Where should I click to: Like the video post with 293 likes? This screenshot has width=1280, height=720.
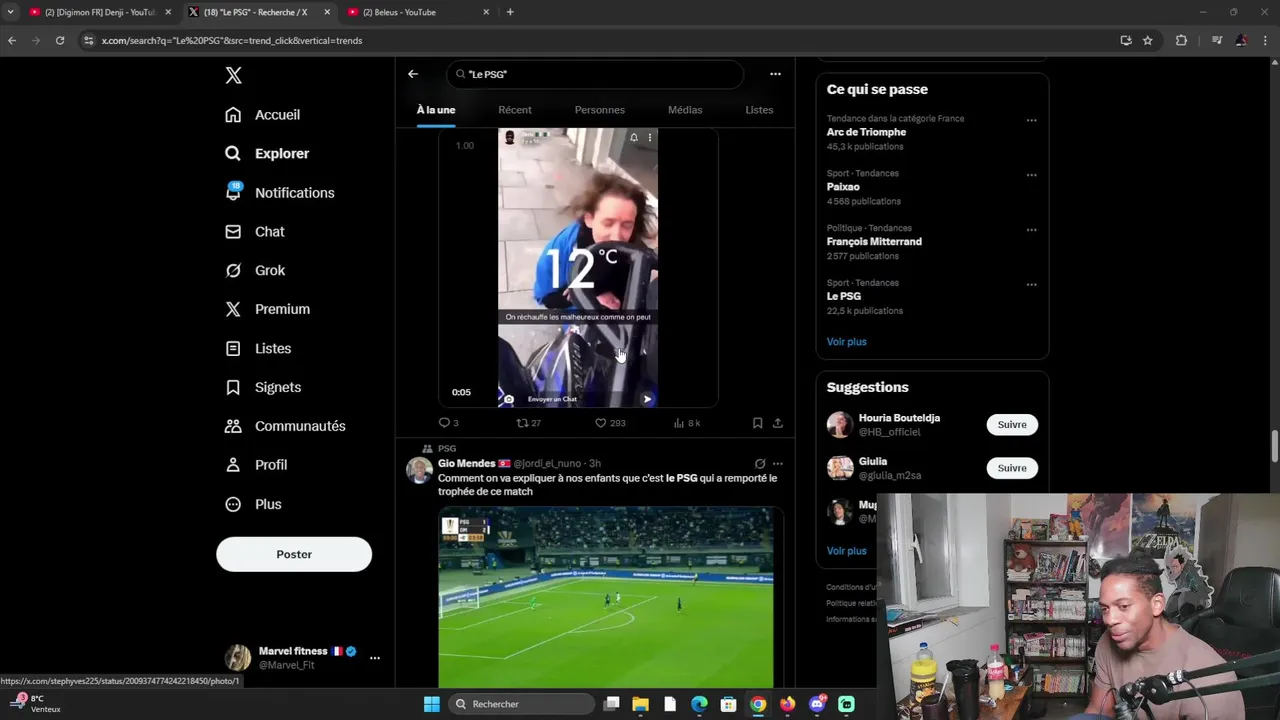(x=610, y=423)
